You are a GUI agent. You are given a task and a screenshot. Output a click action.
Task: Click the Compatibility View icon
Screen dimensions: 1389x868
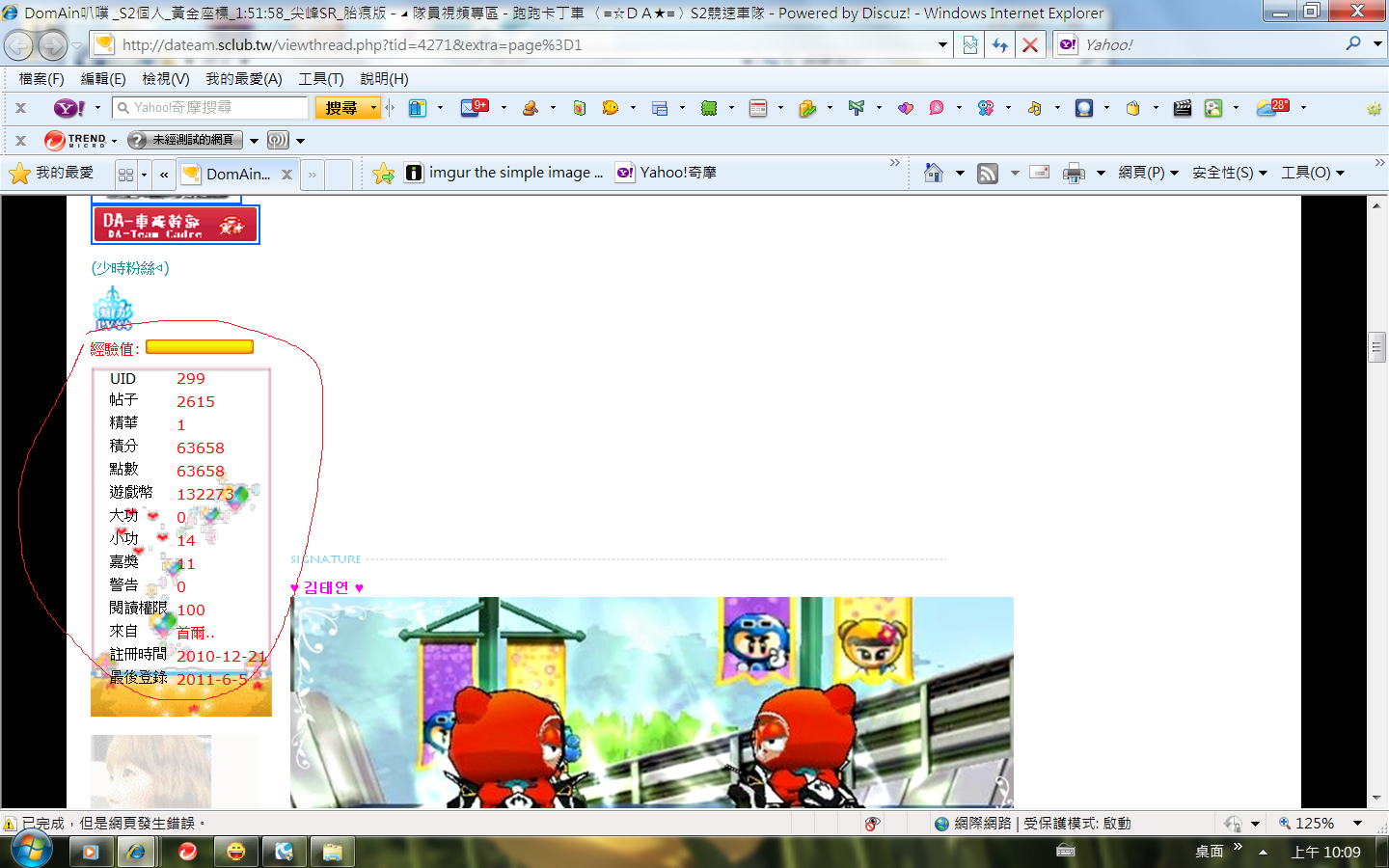pos(970,45)
